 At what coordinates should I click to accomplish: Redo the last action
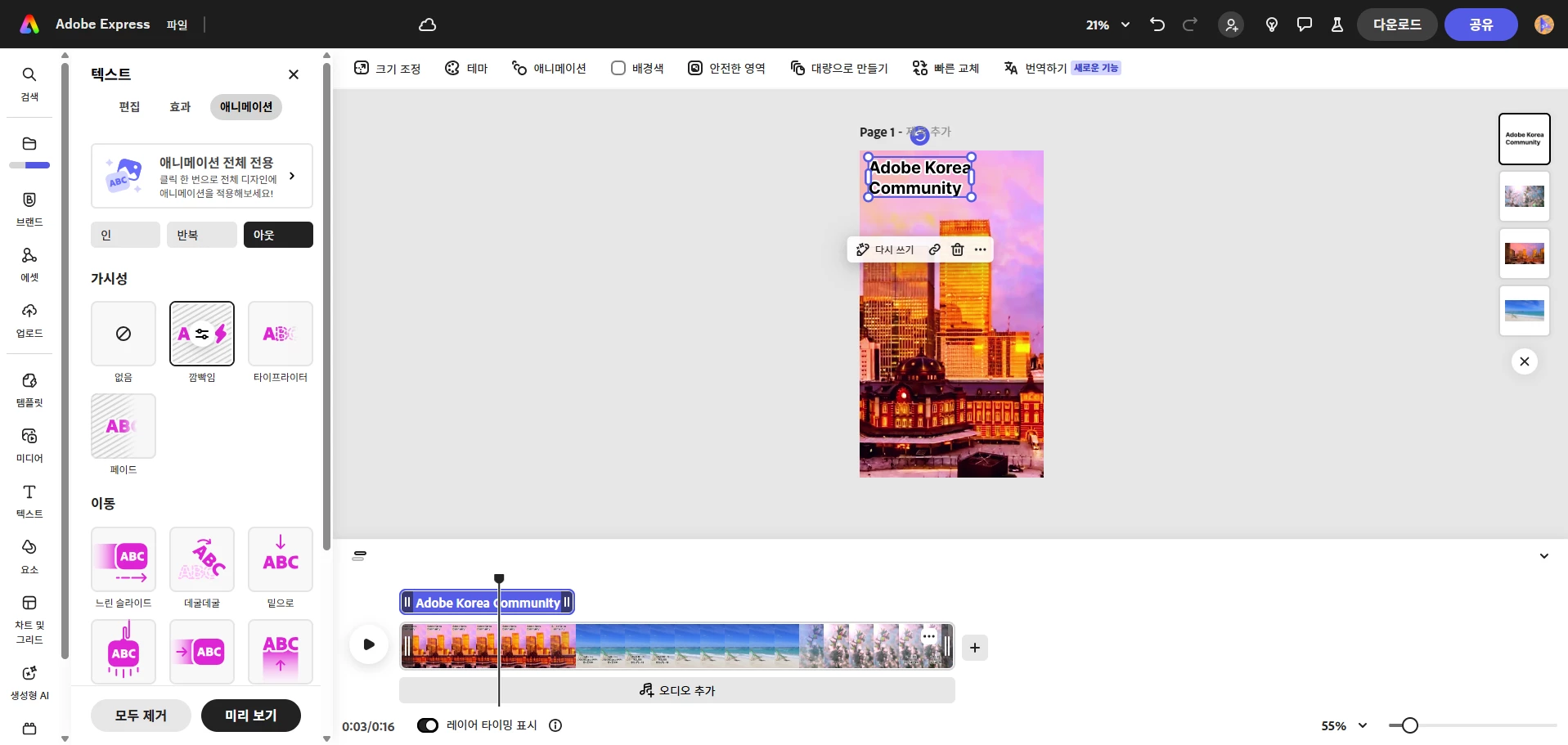pyautogui.click(x=1190, y=25)
